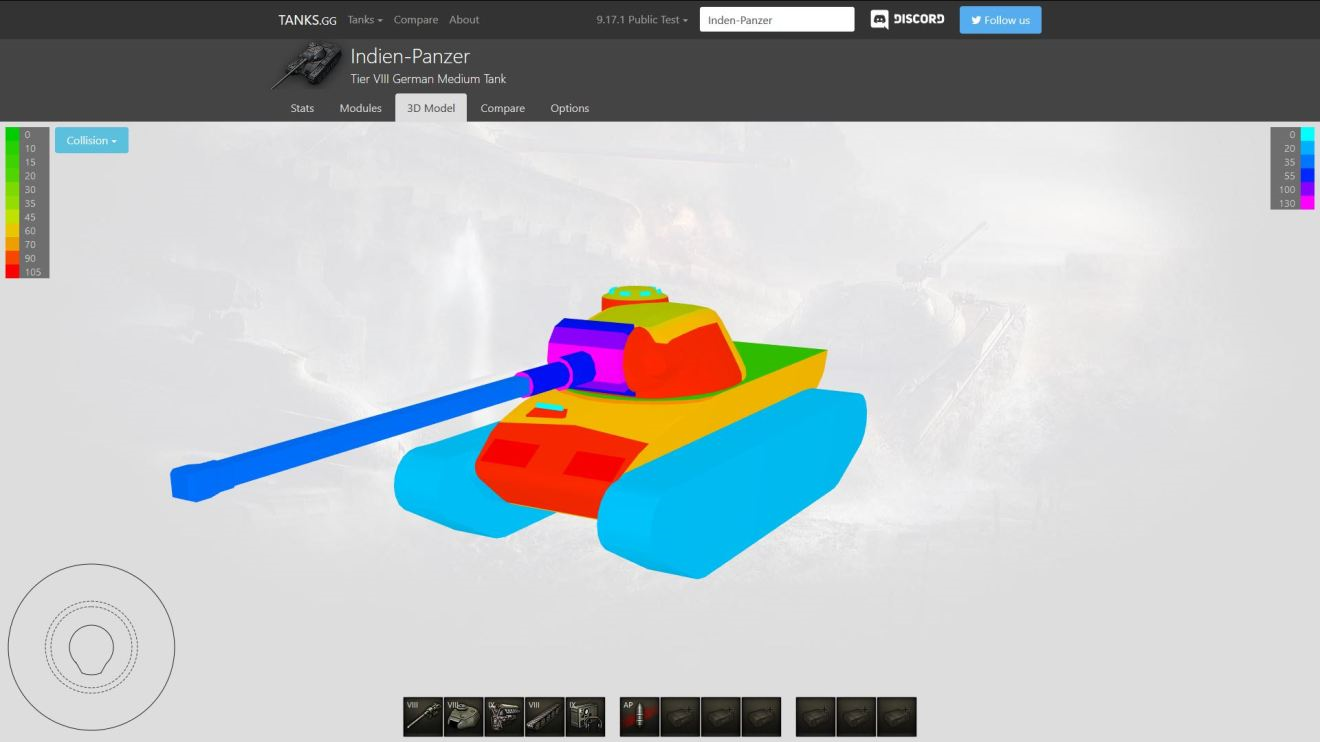Click the Indien-Panzer tank thumbnail in header
This screenshot has width=1320, height=742.
(x=309, y=64)
